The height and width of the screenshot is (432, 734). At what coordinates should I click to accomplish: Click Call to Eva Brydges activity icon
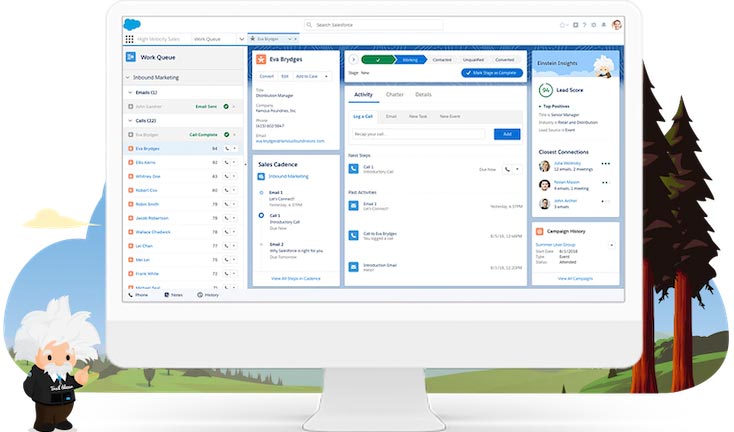click(353, 235)
